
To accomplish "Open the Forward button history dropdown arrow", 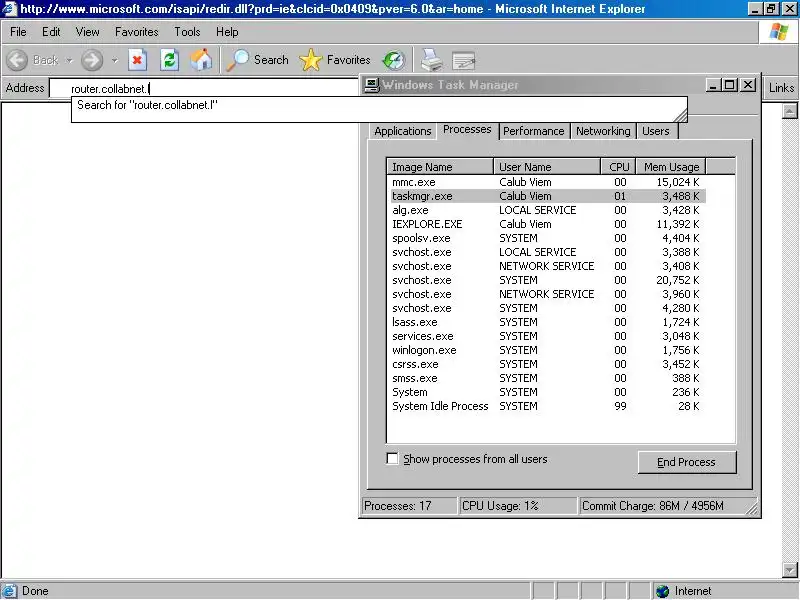I will point(115,60).
